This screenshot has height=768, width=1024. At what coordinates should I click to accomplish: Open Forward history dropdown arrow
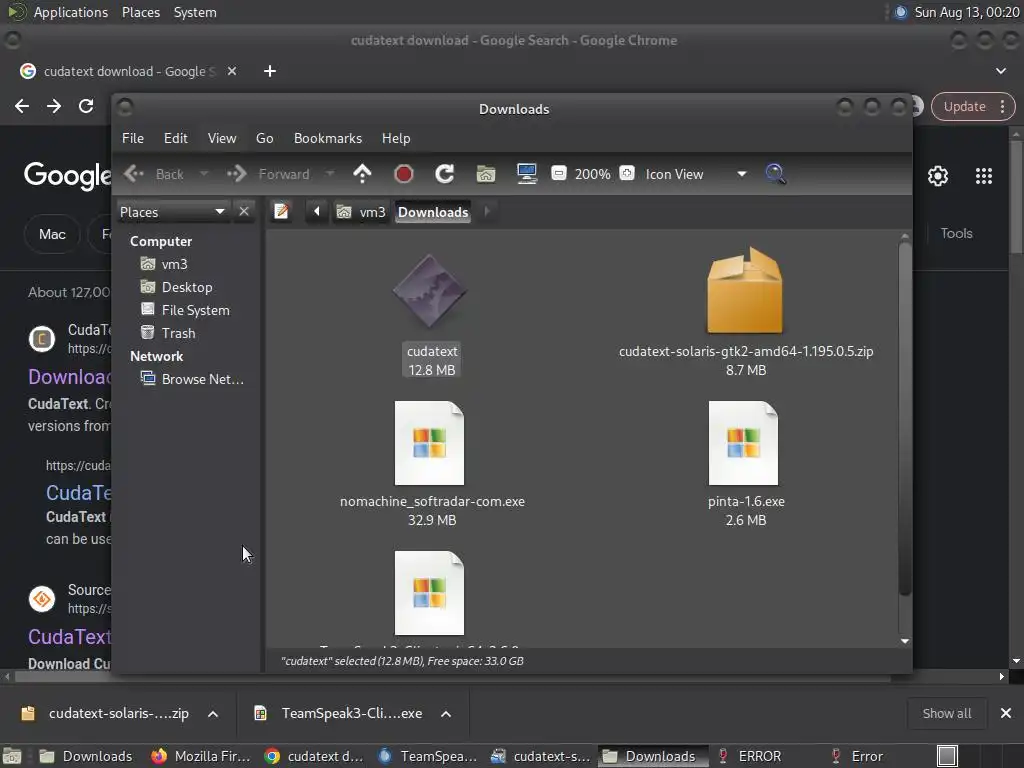[330, 174]
